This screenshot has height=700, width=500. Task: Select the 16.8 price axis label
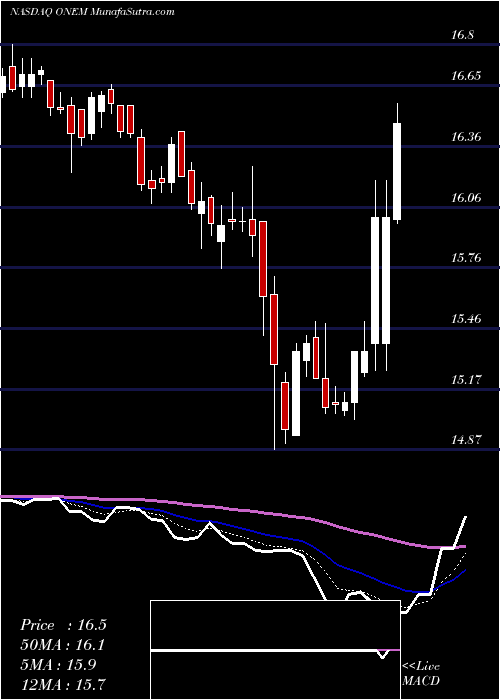[x=462, y=35]
